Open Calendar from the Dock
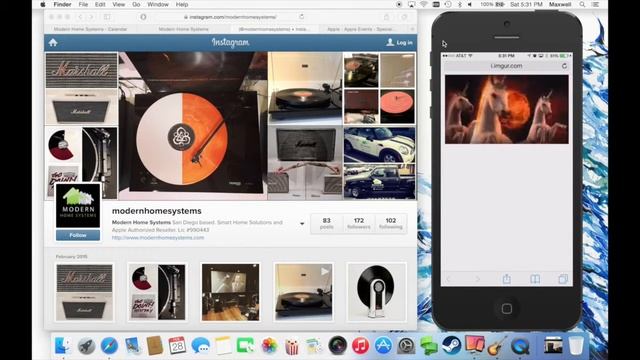The image size is (640, 360). coord(177,346)
